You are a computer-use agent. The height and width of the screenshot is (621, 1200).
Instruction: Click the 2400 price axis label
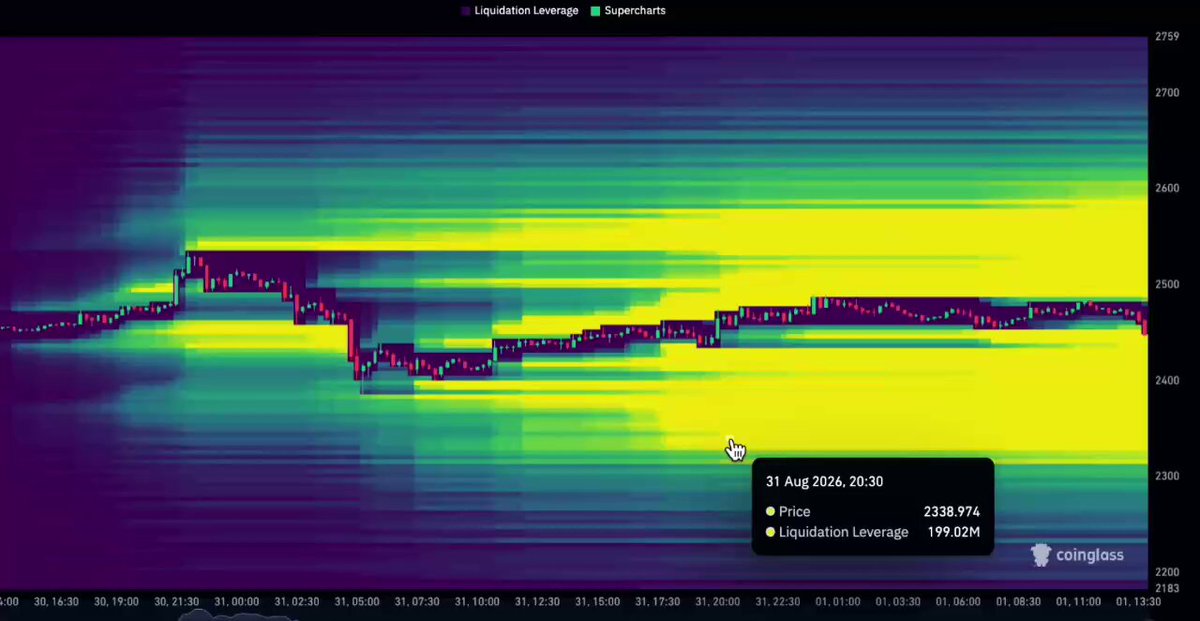(1167, 381)
